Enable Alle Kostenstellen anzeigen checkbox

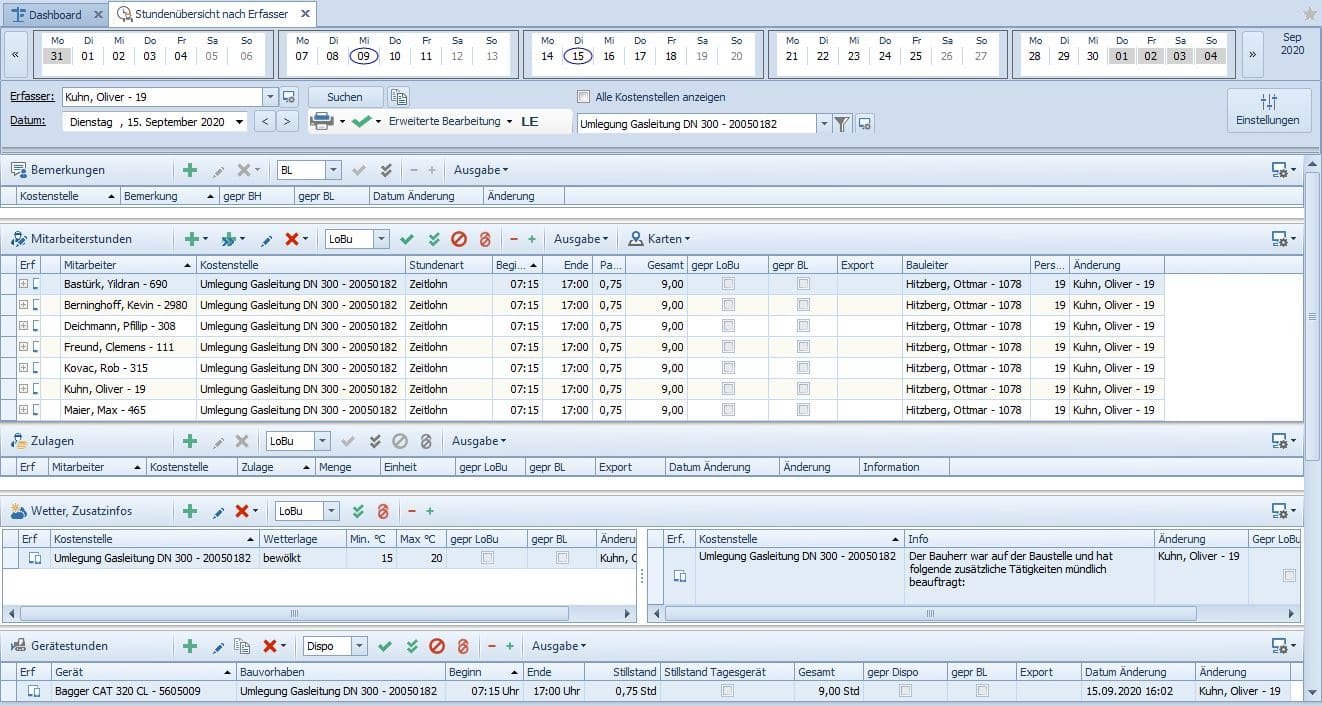pyautogui.click(x=584, y=97)
